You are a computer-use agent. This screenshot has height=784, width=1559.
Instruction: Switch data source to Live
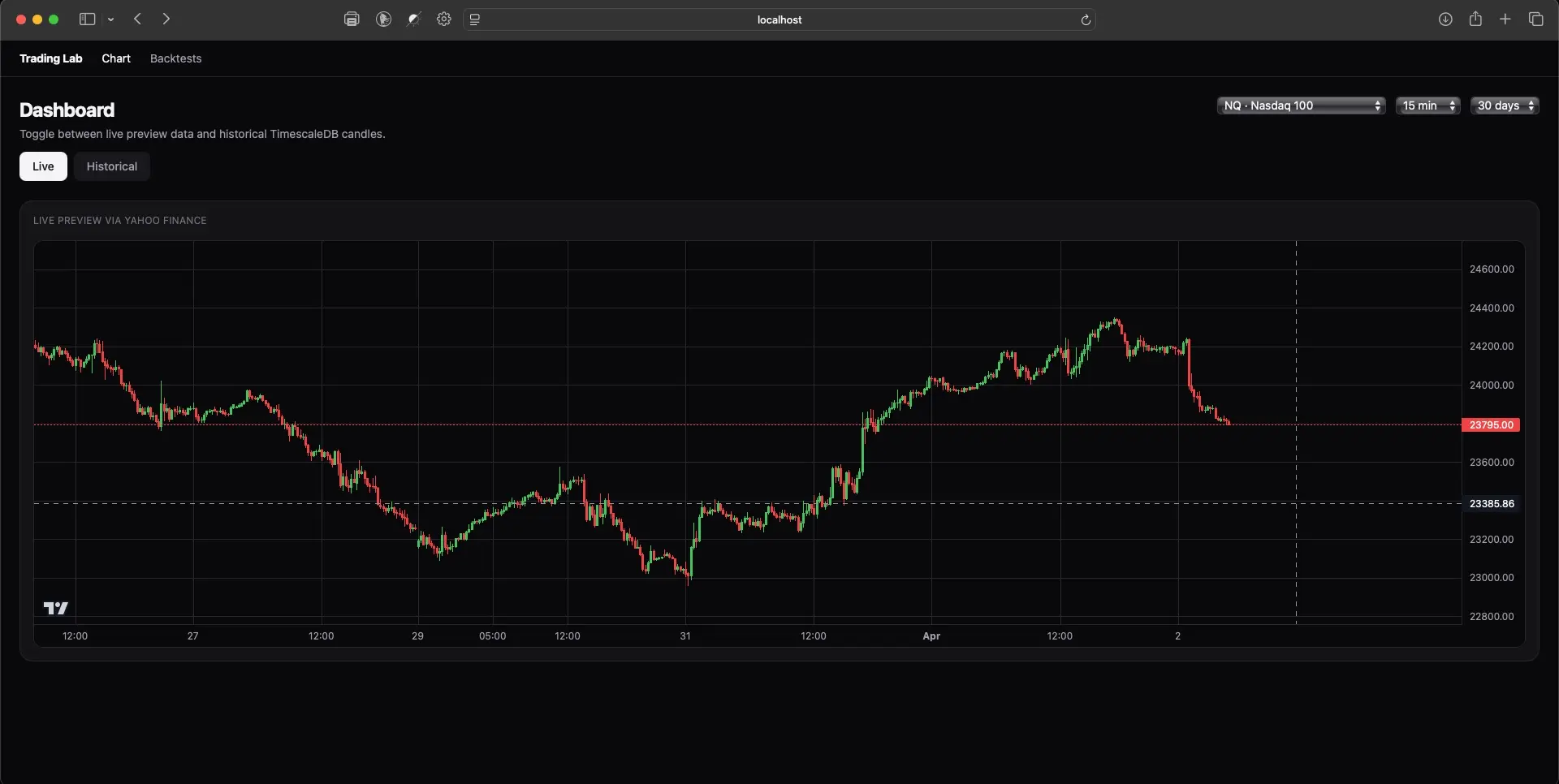[x=42, y=166]
